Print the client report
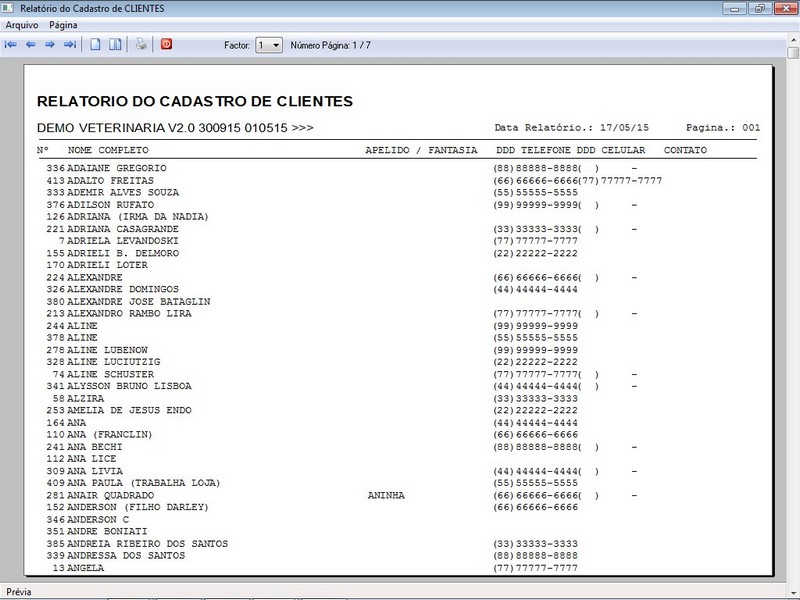This screenshot has height=600, width=800. pos(142,45)
